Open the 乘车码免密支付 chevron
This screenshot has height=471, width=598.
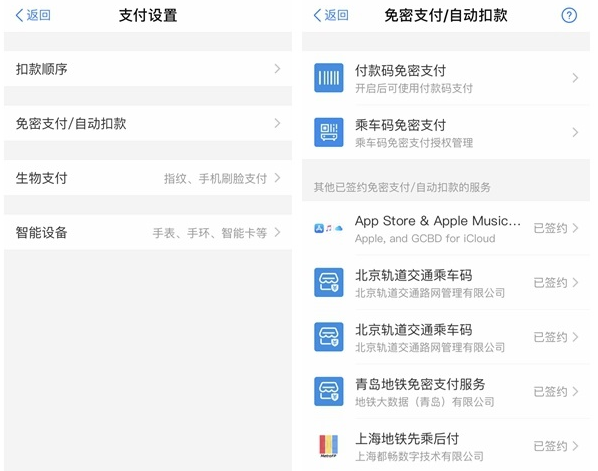point(575,132)
